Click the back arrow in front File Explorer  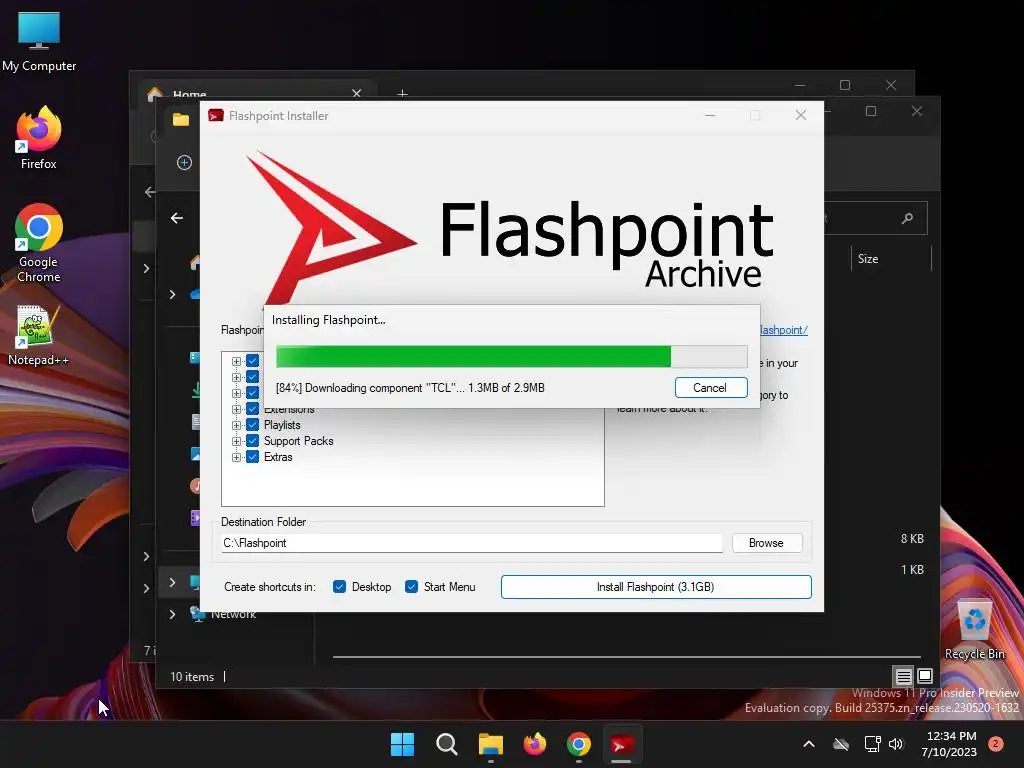pos(176,218)
